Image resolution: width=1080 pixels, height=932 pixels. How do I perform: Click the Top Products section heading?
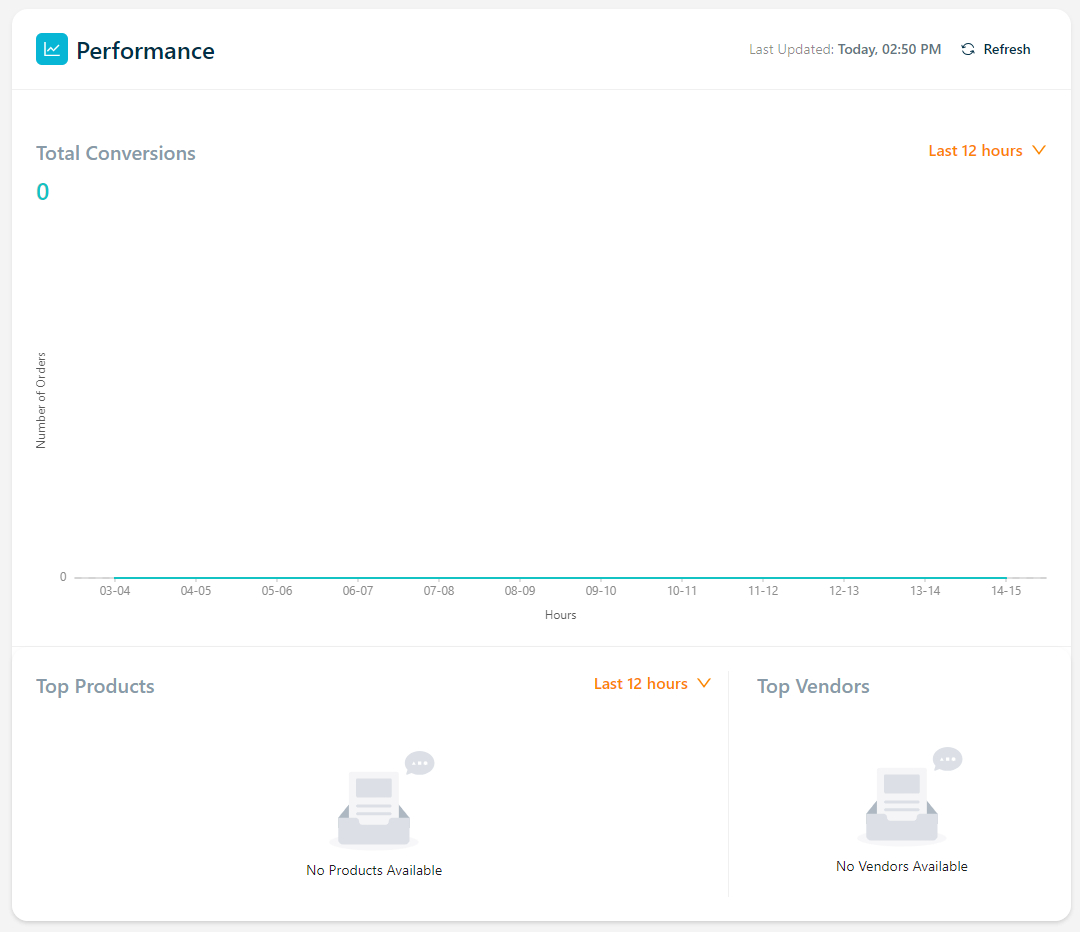click(x=95, y=686)
